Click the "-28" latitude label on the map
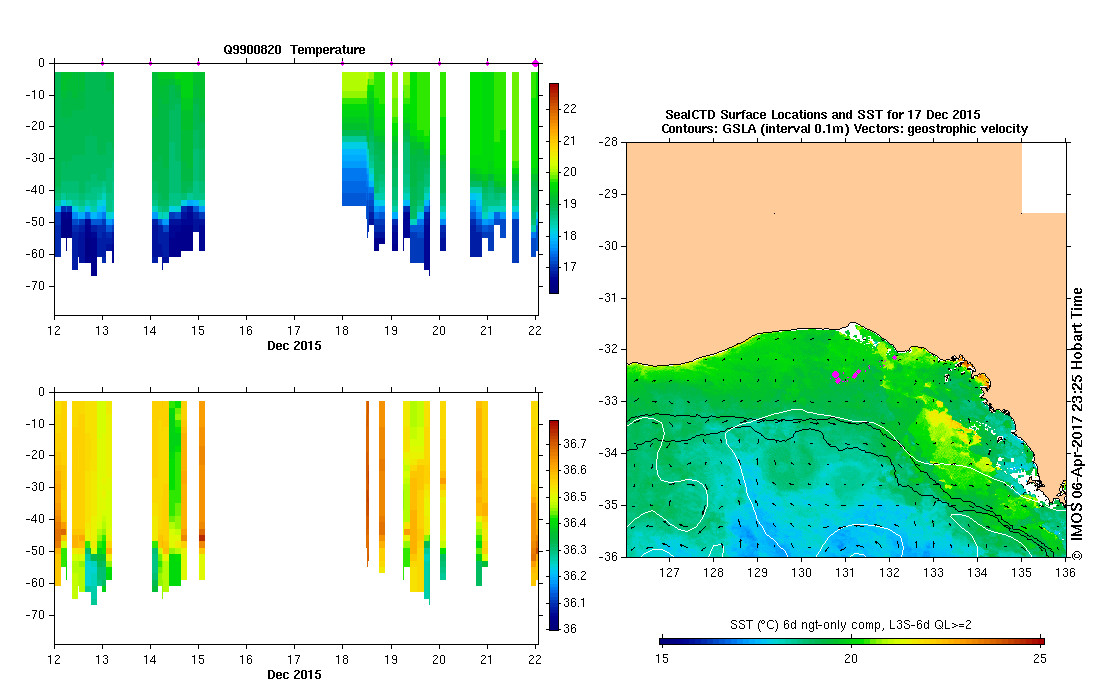The image size is (1099, 700). (608, 142)
